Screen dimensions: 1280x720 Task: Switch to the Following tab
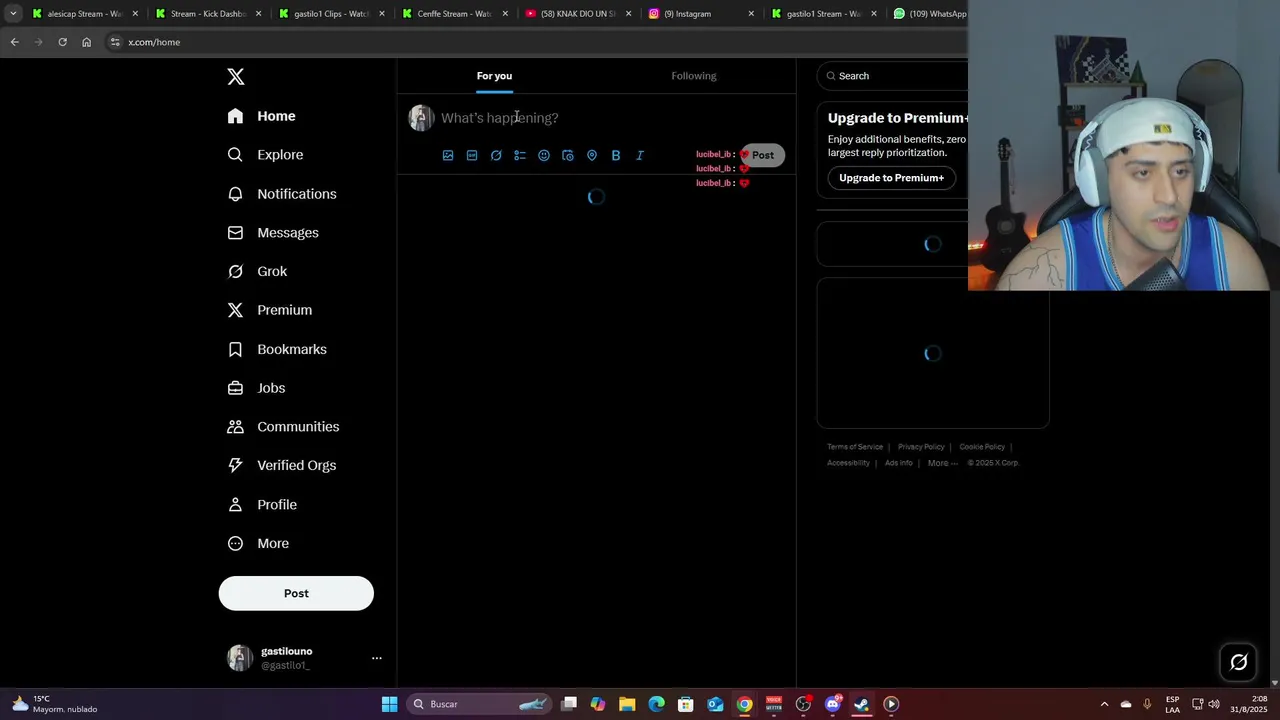[694, 76]
